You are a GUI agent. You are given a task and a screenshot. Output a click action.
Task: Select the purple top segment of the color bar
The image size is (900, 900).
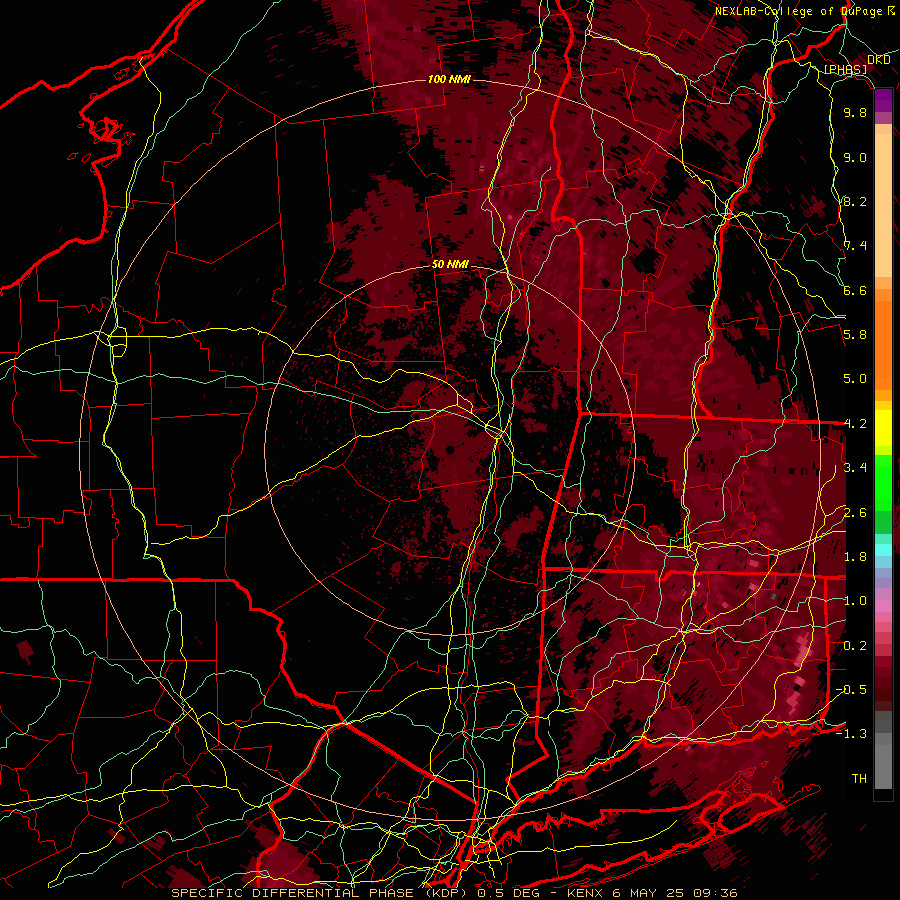pyautogui.click(x=883, y=101)
